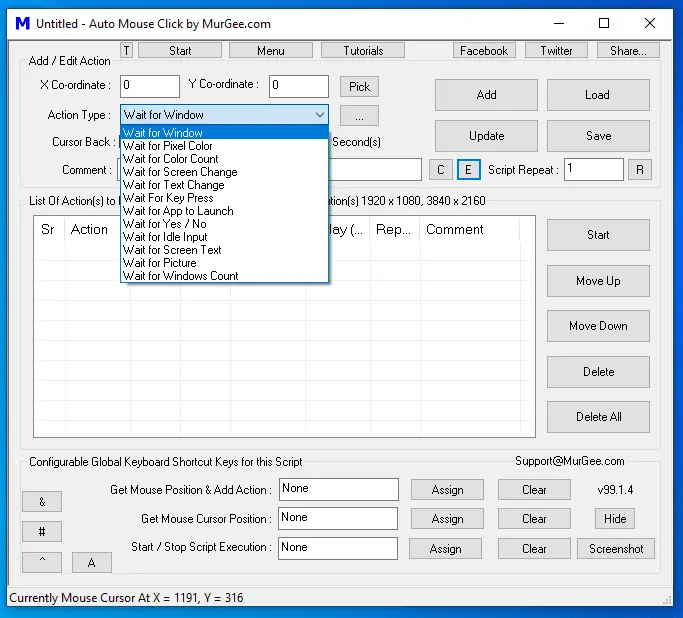Click the A button near shortcut keys
Viewport: 683px width, 618px height.
pyautogui.click(x=91, y=562)
